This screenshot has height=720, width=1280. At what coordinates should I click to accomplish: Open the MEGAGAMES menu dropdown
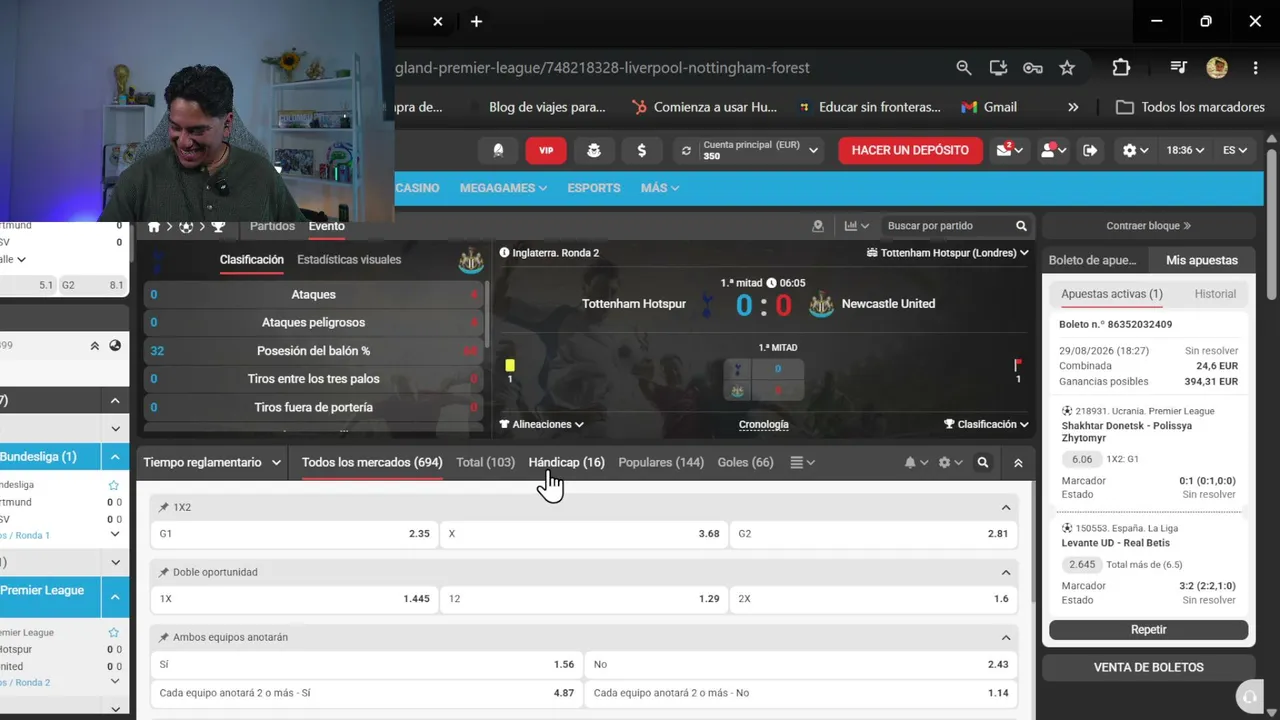503,188
